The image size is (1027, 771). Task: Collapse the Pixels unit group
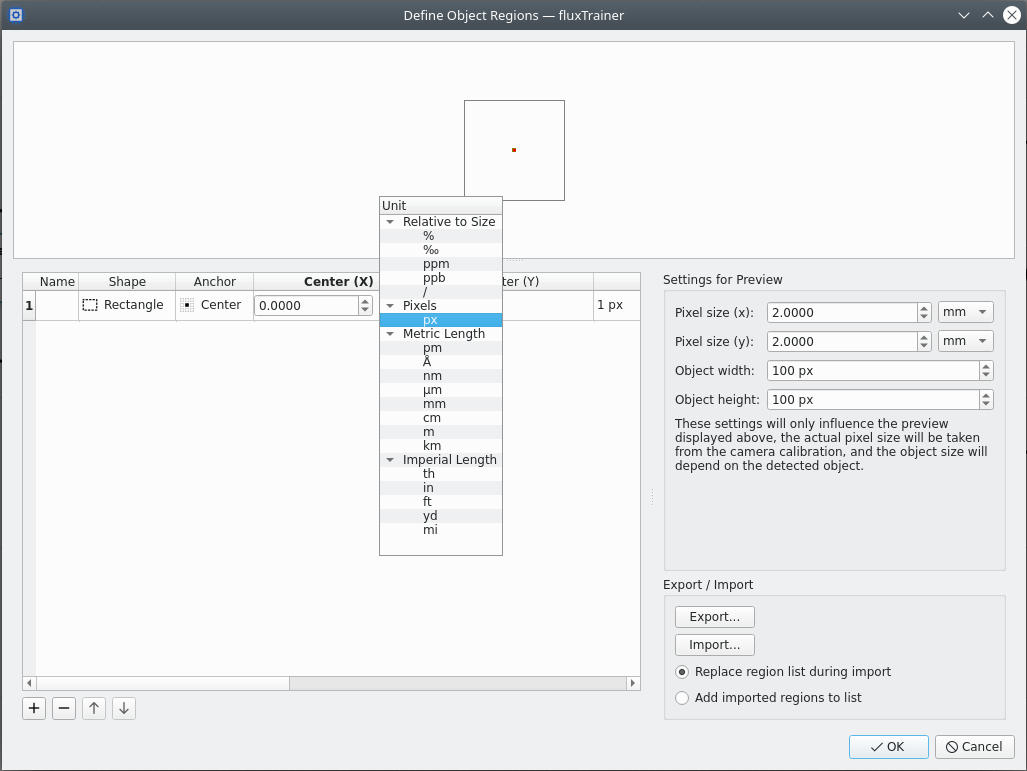pyautogui.click(x=390, y=306)
